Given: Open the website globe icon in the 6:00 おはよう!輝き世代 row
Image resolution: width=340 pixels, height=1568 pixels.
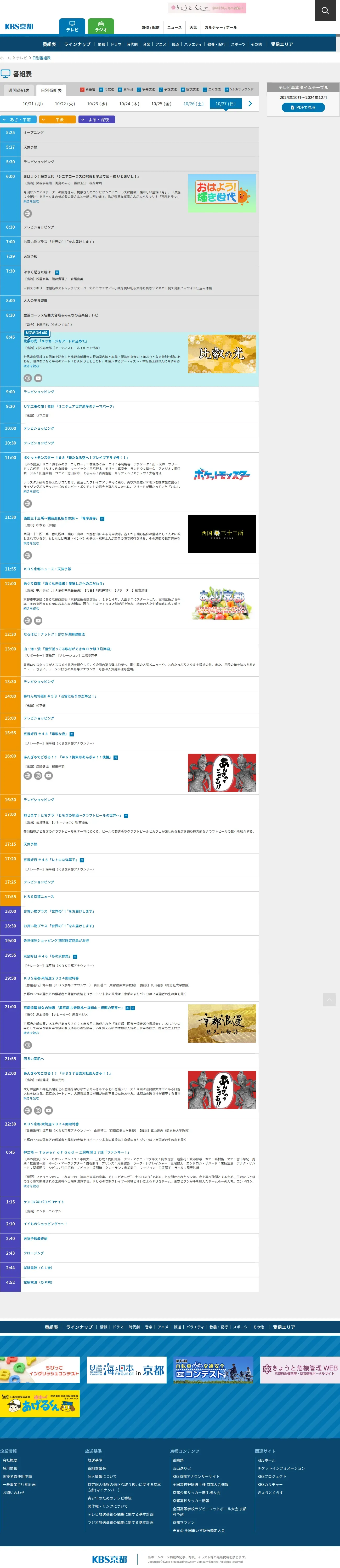Looking at the screenshot, I should pyautogui.click(x=27, y=214).
